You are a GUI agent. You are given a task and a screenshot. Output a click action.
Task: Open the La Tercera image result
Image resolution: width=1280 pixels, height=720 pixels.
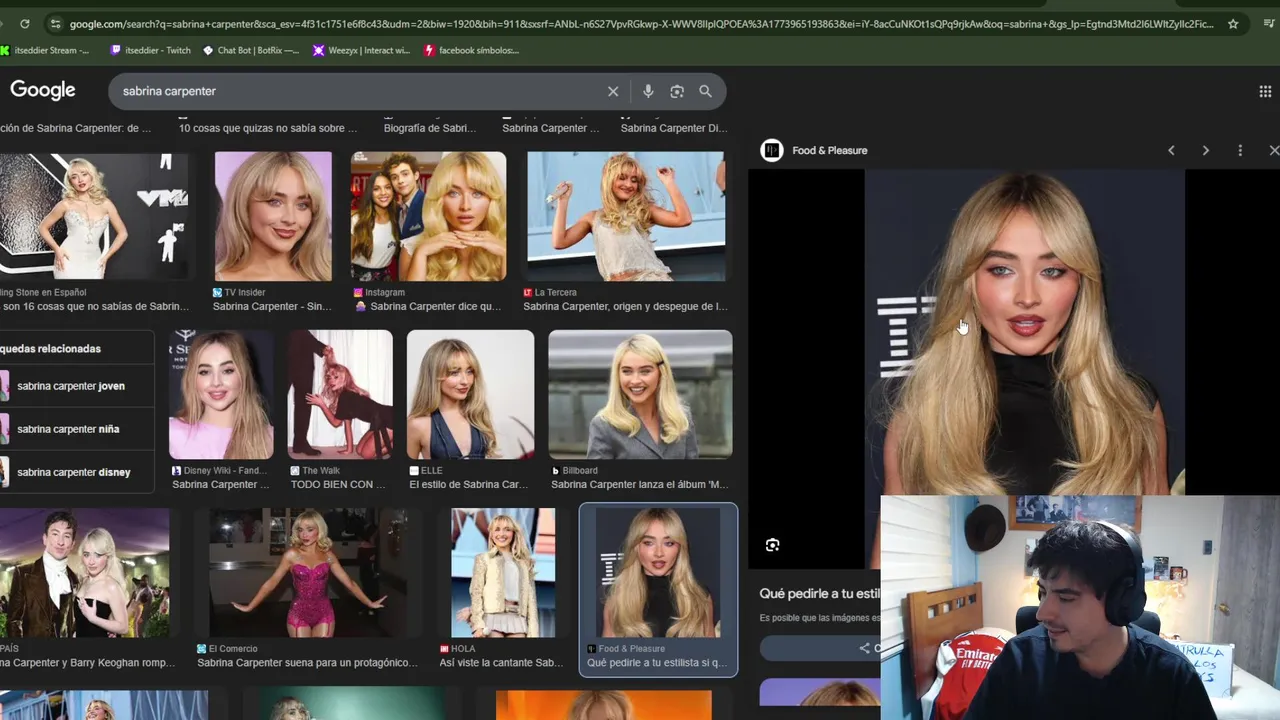(x=626, y=216)
